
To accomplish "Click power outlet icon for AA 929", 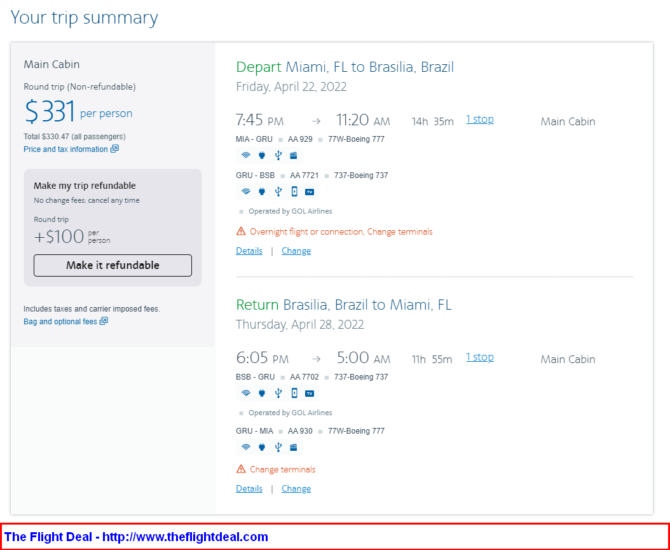I will pyautogui.click(x=262, y=156).
